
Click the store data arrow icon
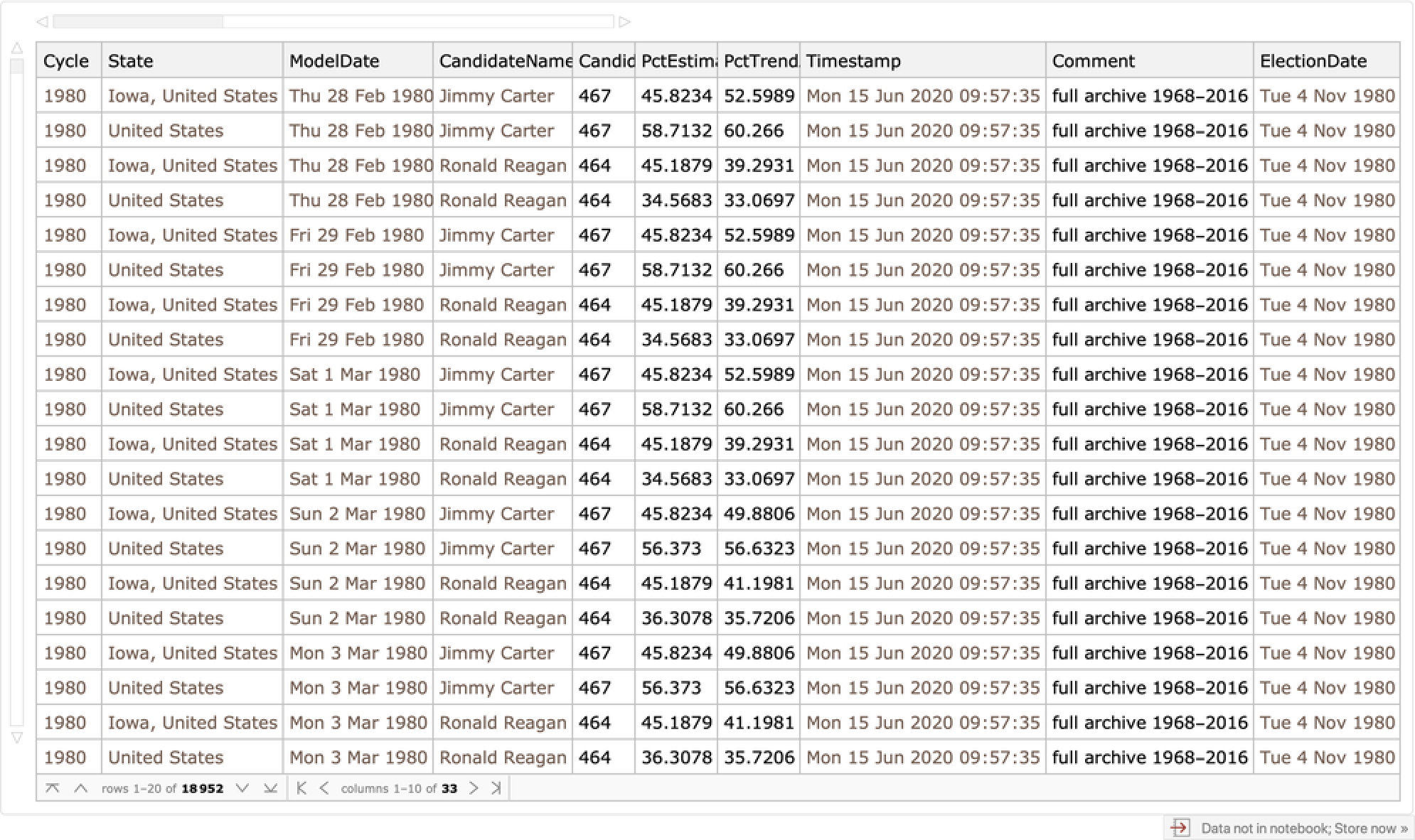tap(1180, 828)
